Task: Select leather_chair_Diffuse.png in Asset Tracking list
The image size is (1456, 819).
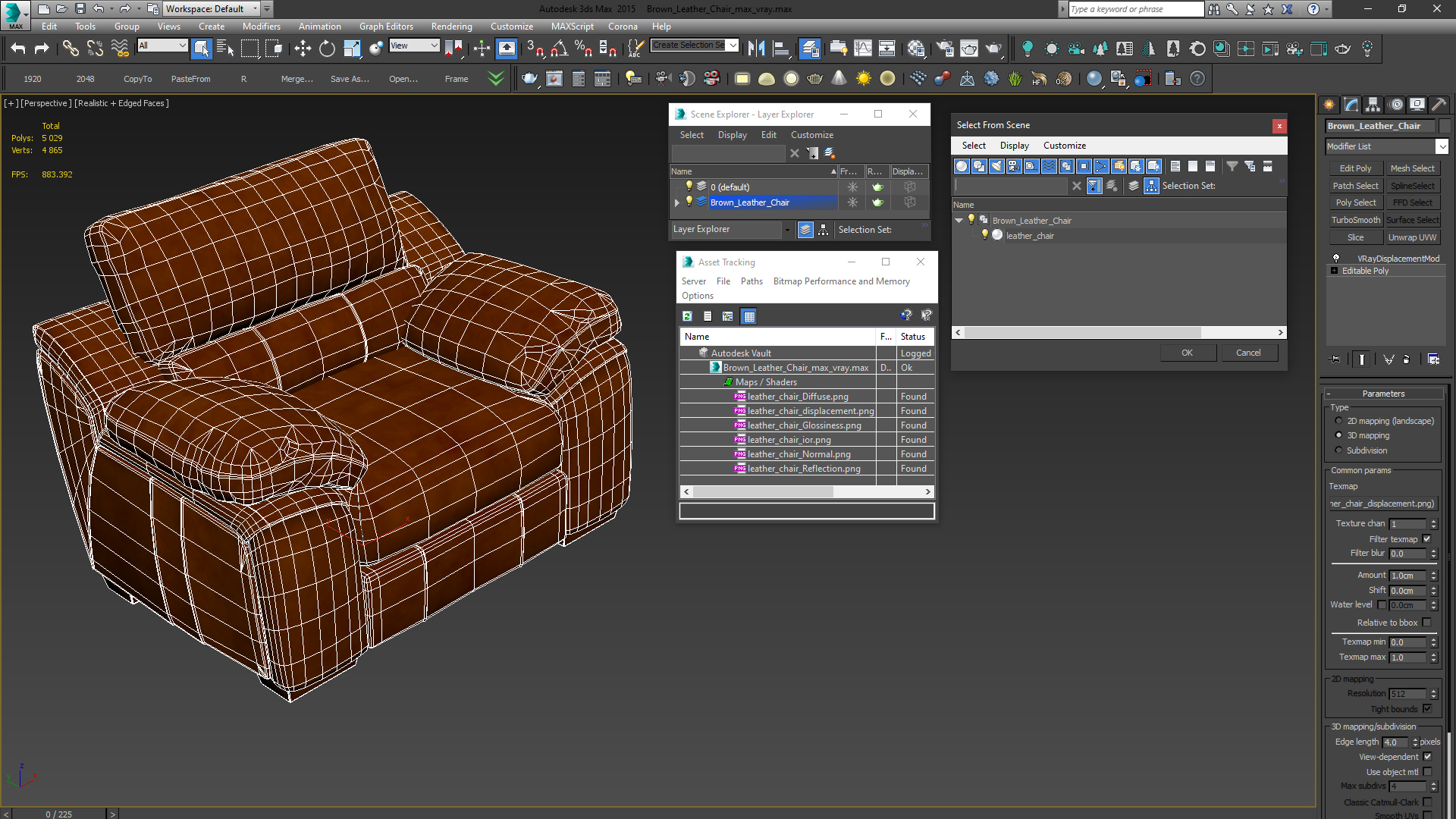Action: tap(798, 397)
